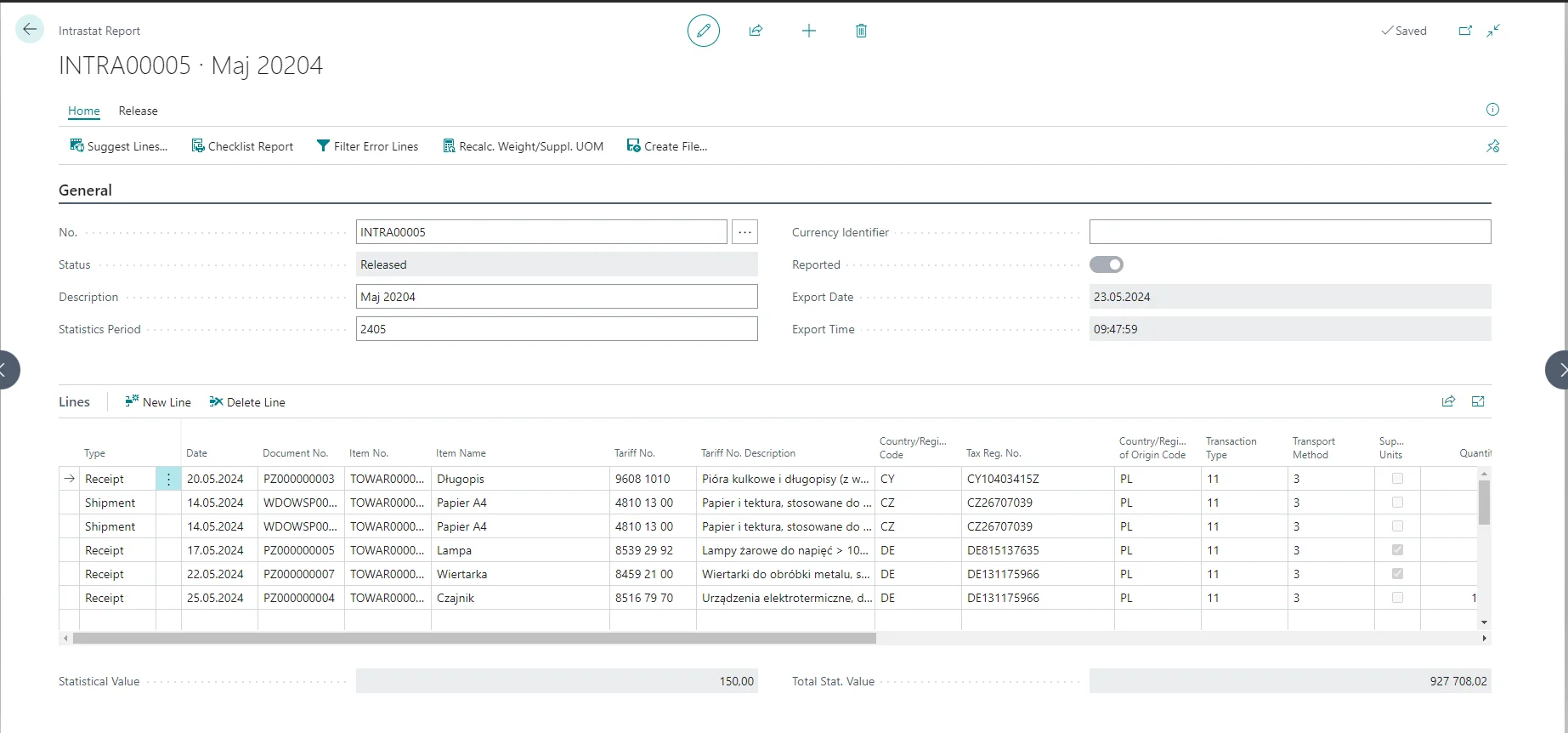Image resolution: width=1568 pixels, height=733 pixels.
Task: Click the horizontal scrollbar of Lines grid
Action: tap(474, 638)
